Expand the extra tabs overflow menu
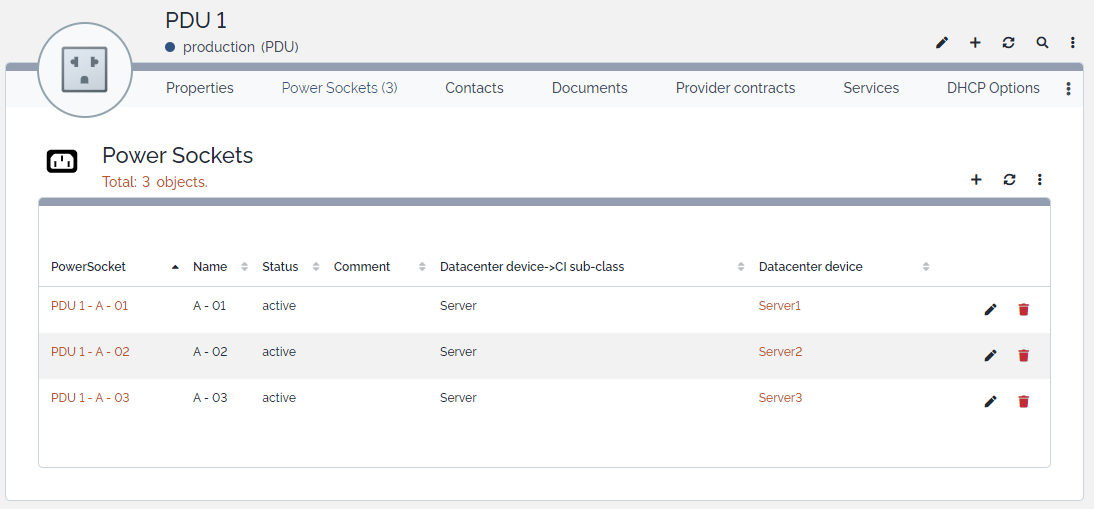The width and height of the screenshot is (1094, 509). (1068, 89)
